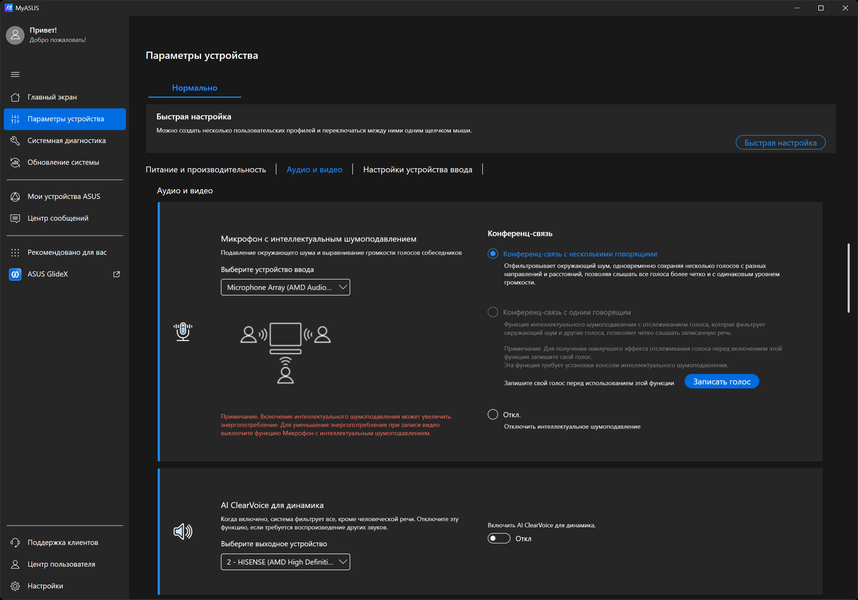Maximize the MyASUS window
The height and width of the screenshot is (600, 858).
point(821,8)
